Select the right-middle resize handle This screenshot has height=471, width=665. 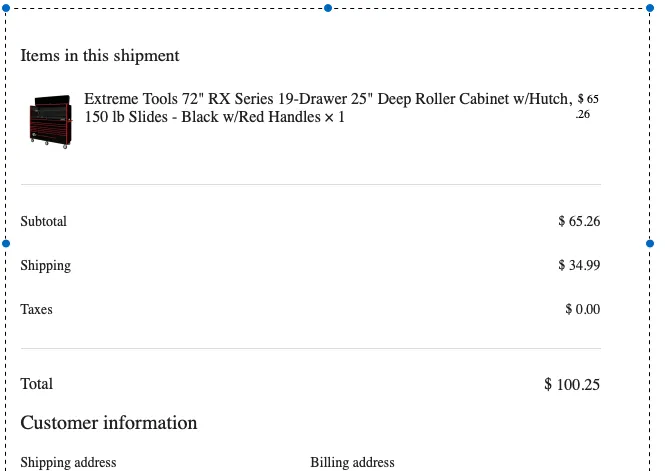(650, 243)
